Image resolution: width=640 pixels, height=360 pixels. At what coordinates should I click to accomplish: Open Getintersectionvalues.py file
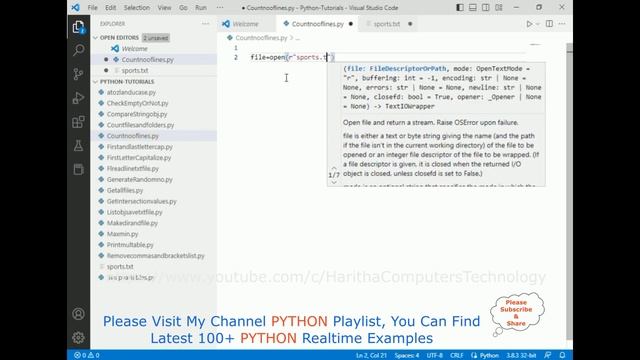(141, 201)
